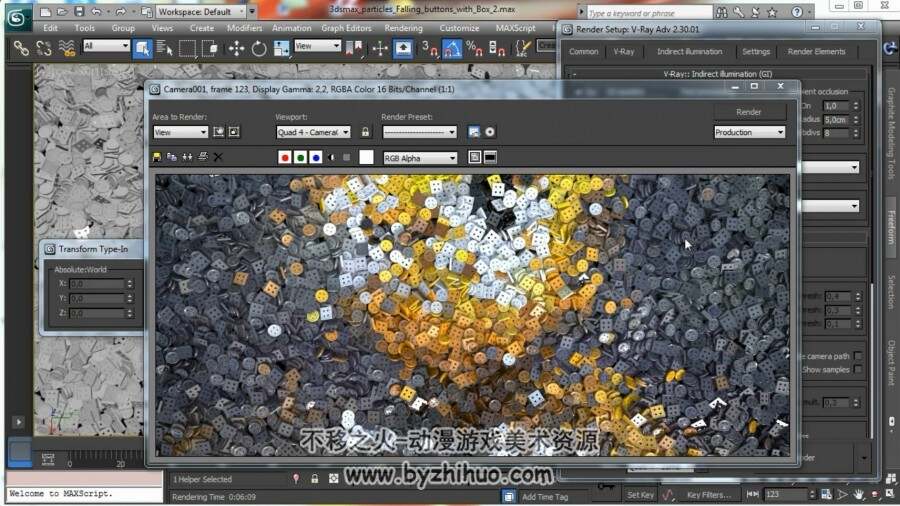Image resolution: width=900 pixels, height=506 pixels.
Task: Select the Unlink Selection tool
Action: coord(44,49)
